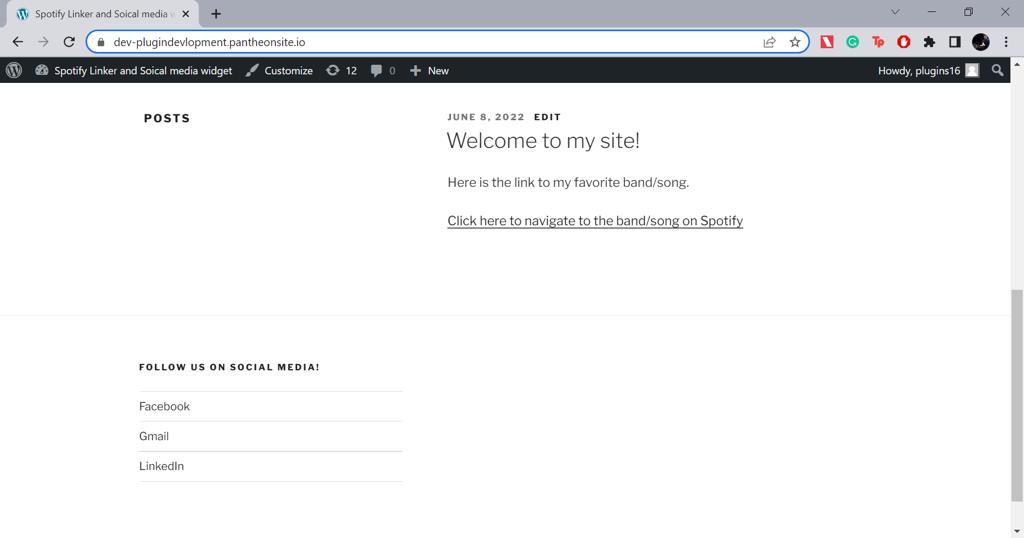This screenshot has width=1024, height=538.
Task: Click the Edit post link
Action: tap(547, 117)
